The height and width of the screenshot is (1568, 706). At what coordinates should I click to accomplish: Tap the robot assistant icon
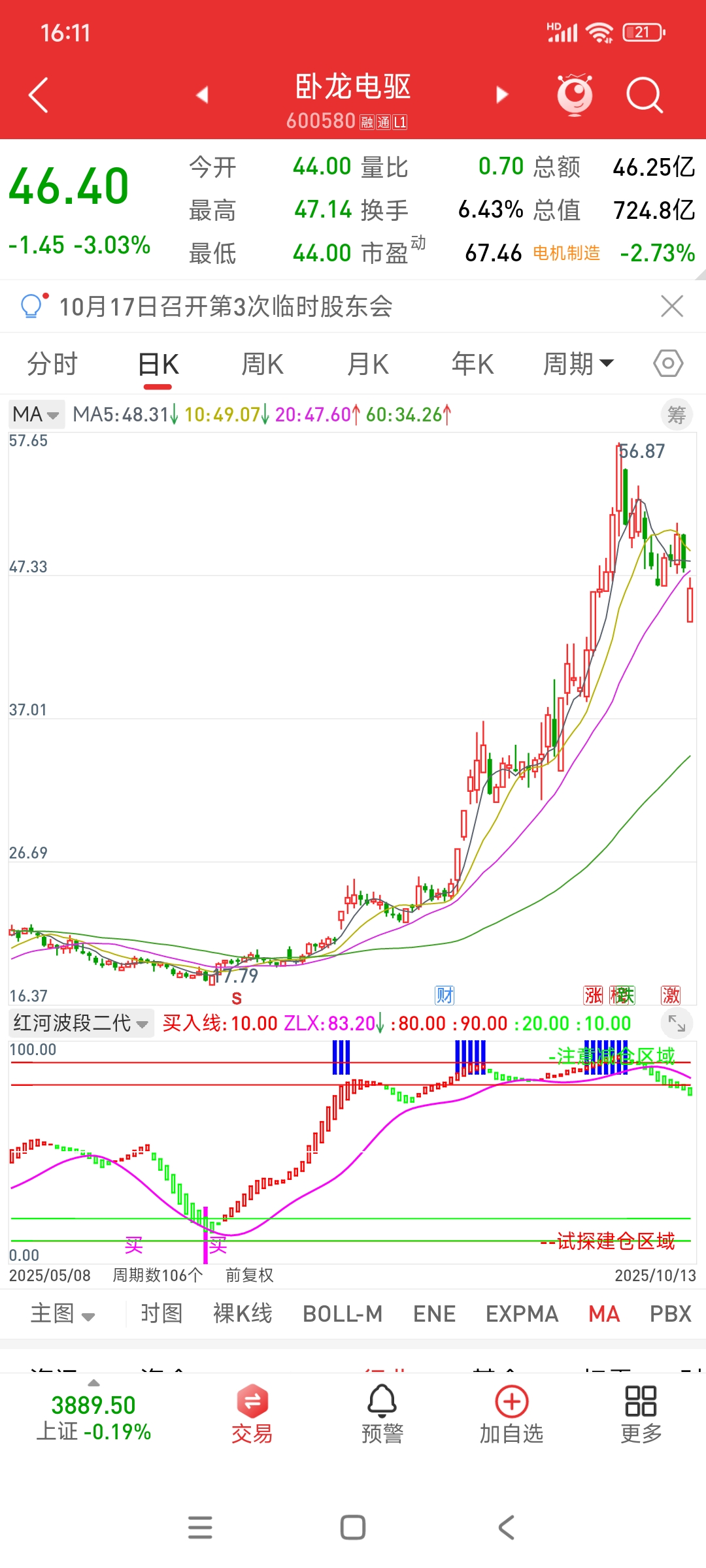pos(575,95)
